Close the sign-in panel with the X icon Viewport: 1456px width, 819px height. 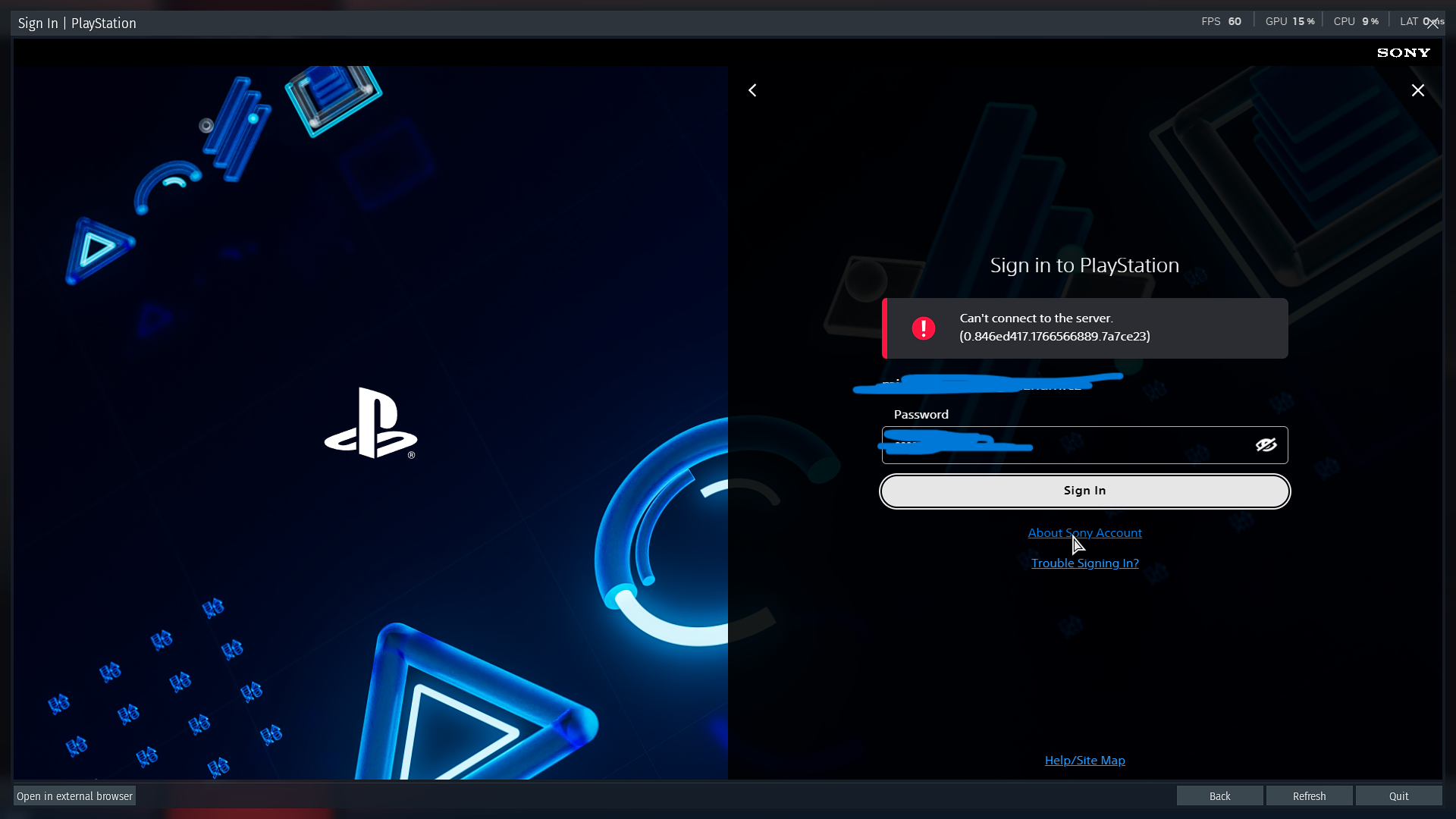(1417, 90)
